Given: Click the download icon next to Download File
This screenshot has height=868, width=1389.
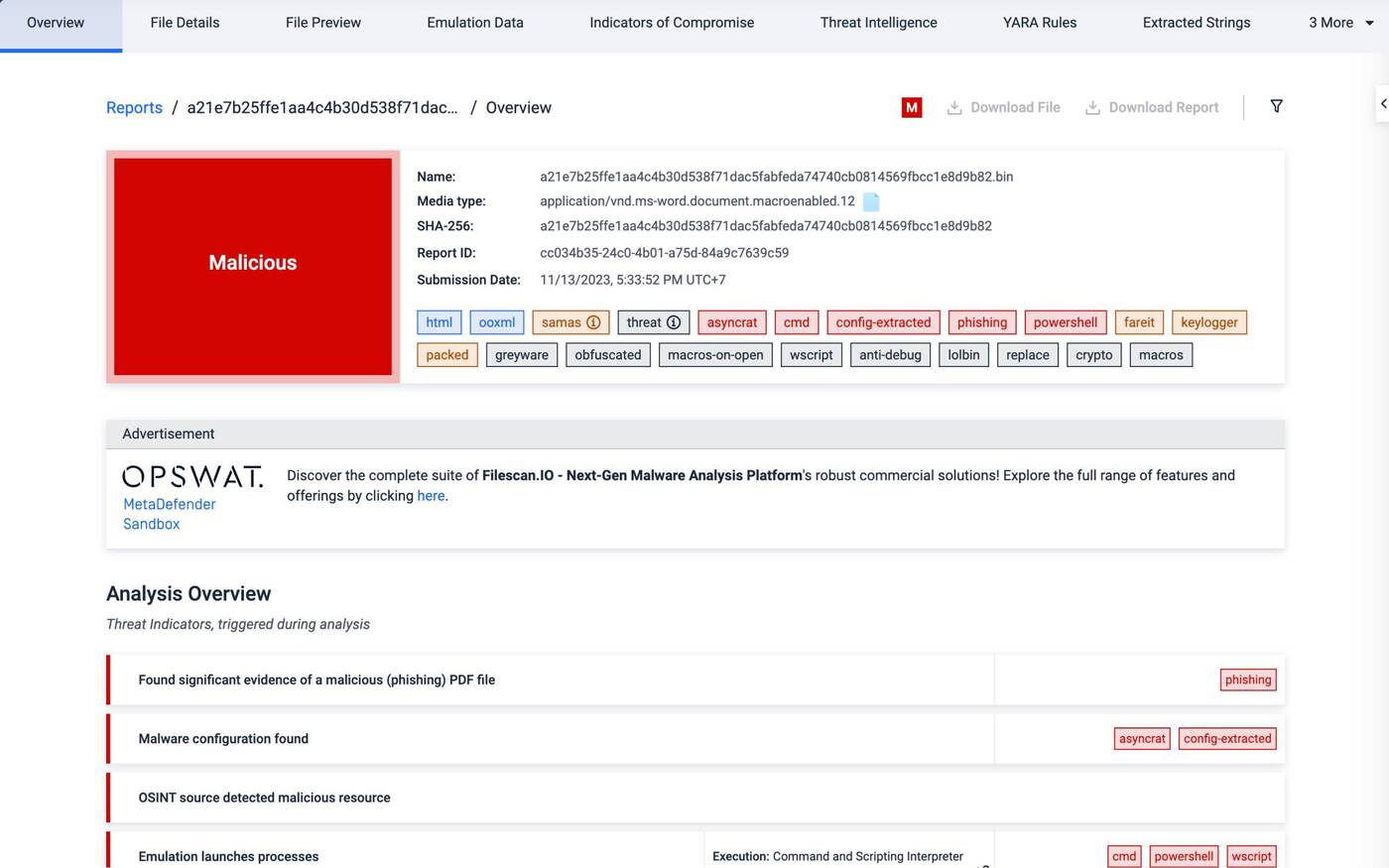Looking at the screenshot, I should (x=953, y=106).
